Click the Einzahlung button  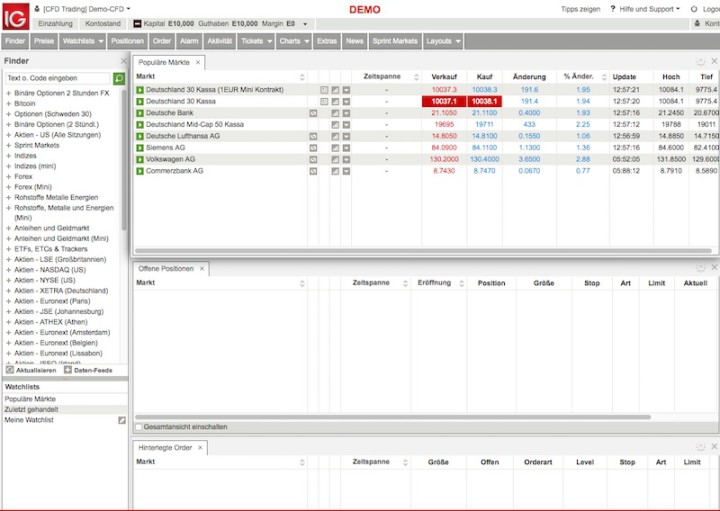pyautogui.click(x=55, y=24)
